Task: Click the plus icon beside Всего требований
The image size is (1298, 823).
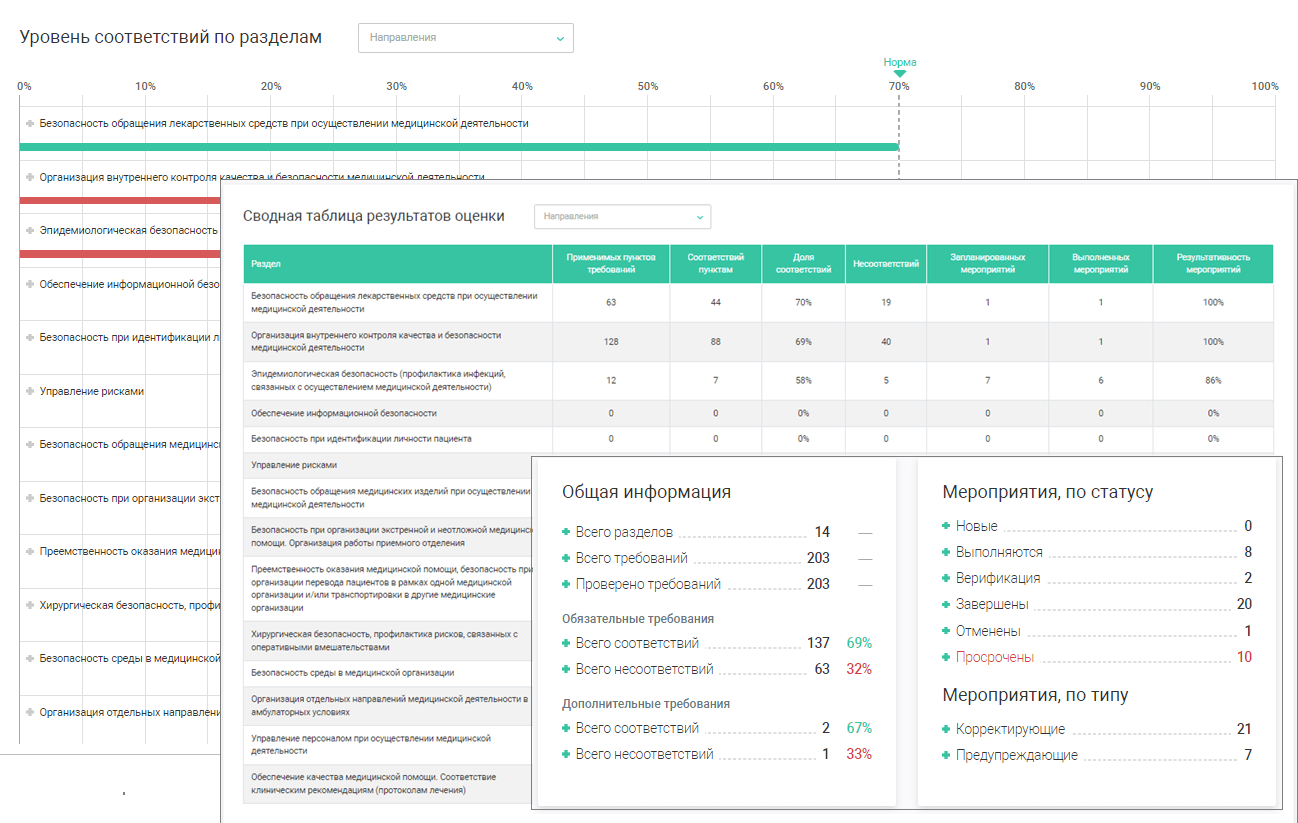Action: (x=567, y=558)
